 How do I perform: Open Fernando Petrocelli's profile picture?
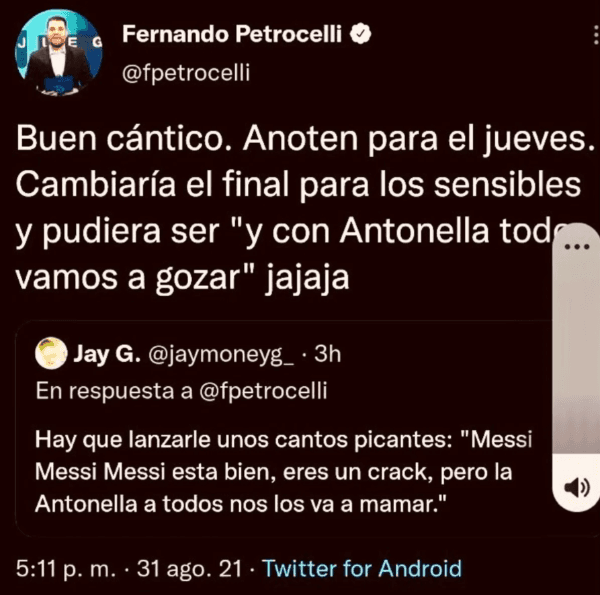click(59, 53)
